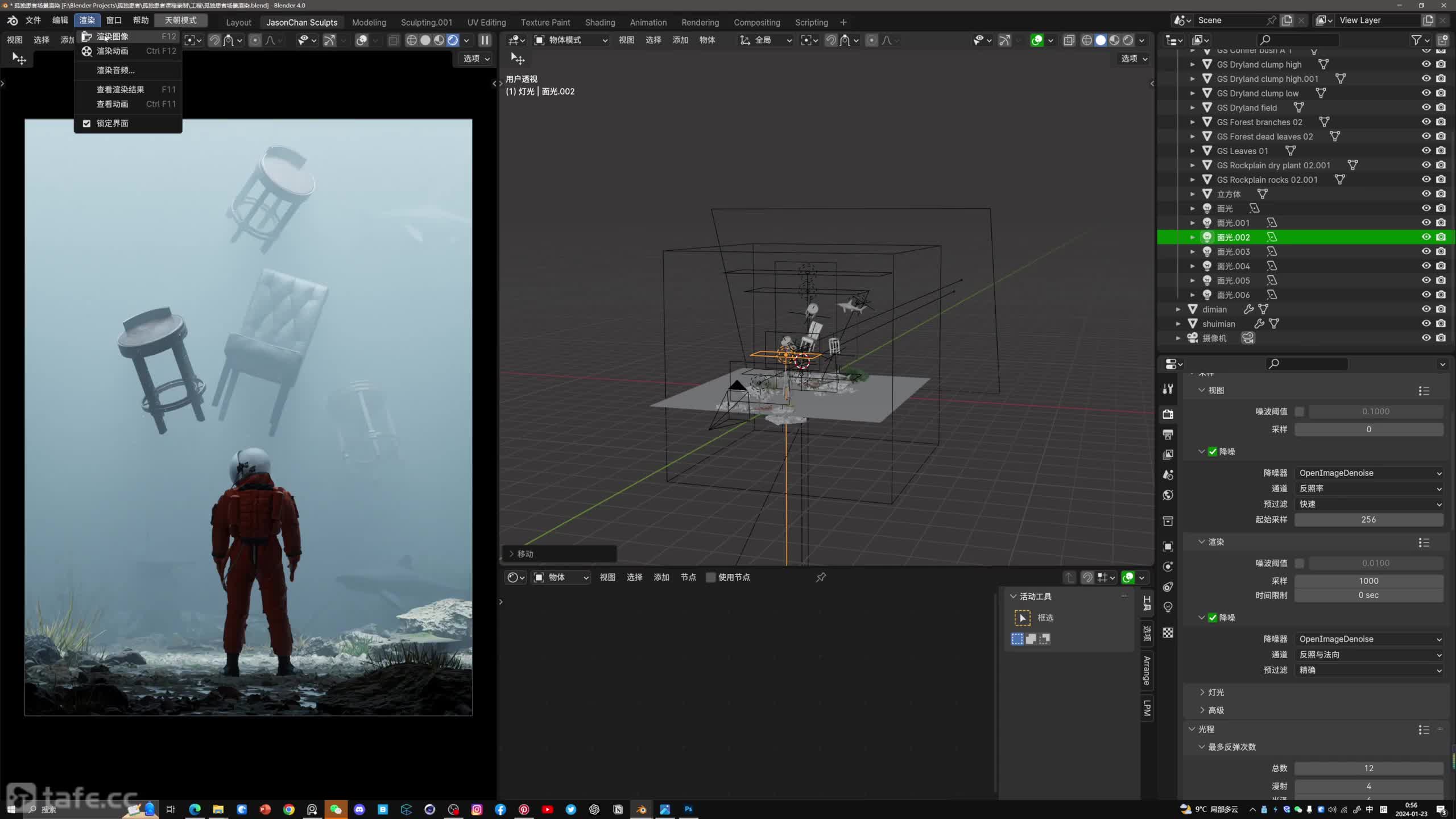Click the Blender logo menu

point(13,20)
